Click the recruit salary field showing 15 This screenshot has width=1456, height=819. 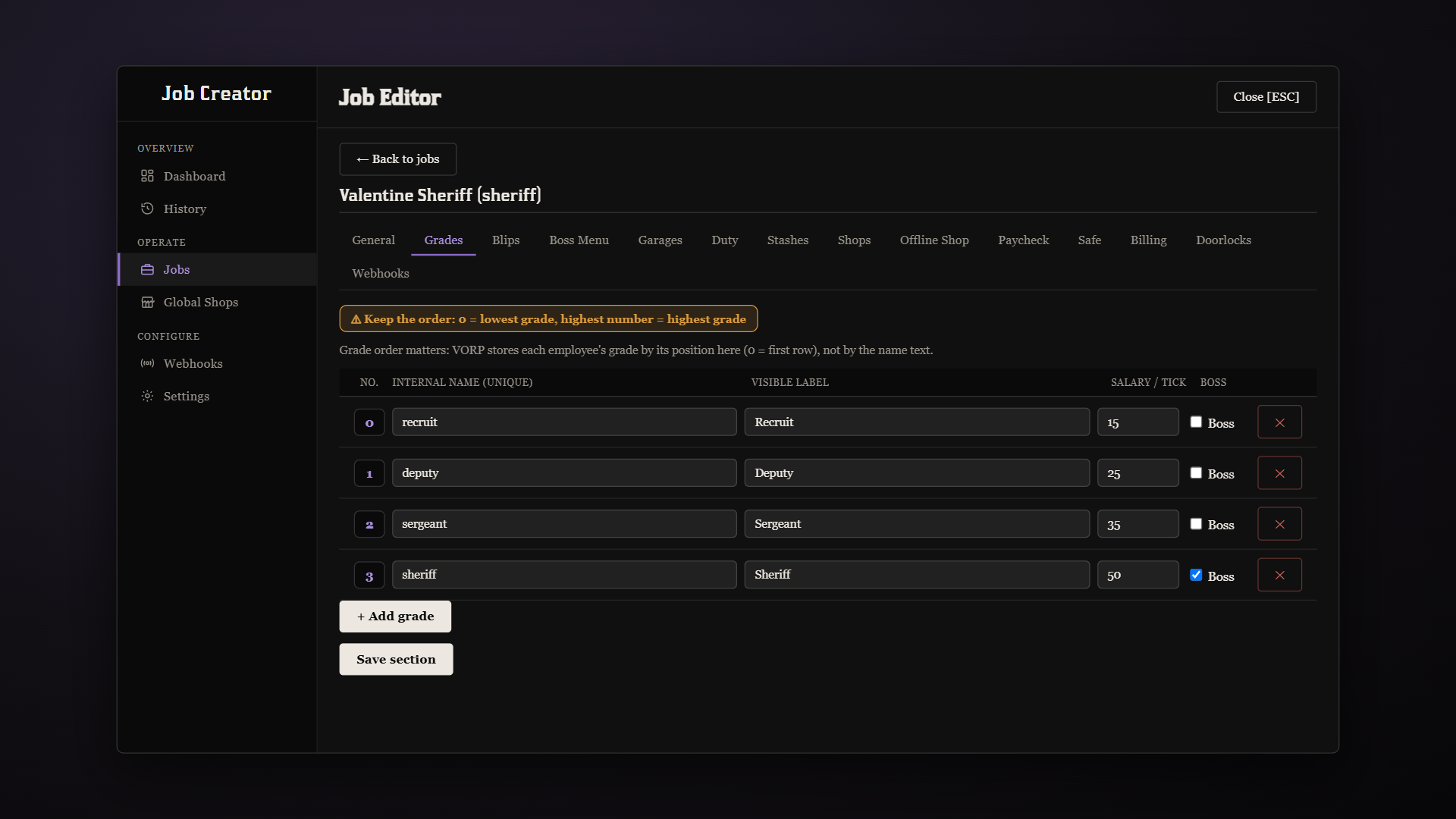tap(1137, 422)
